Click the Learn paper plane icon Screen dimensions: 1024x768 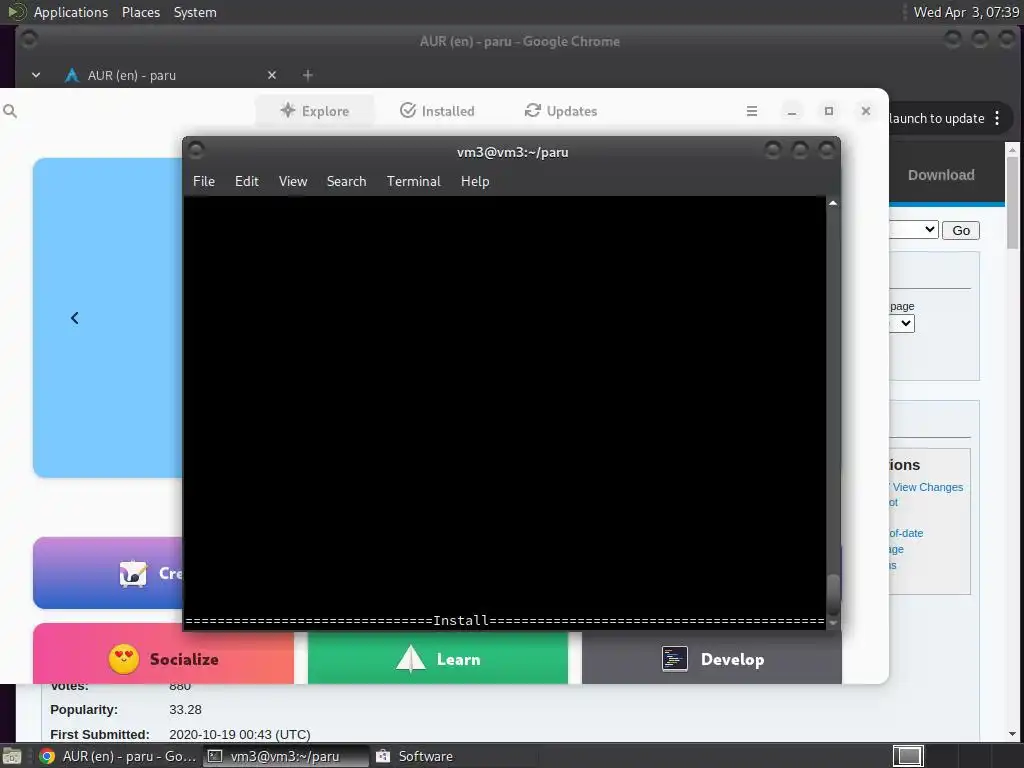410,659
